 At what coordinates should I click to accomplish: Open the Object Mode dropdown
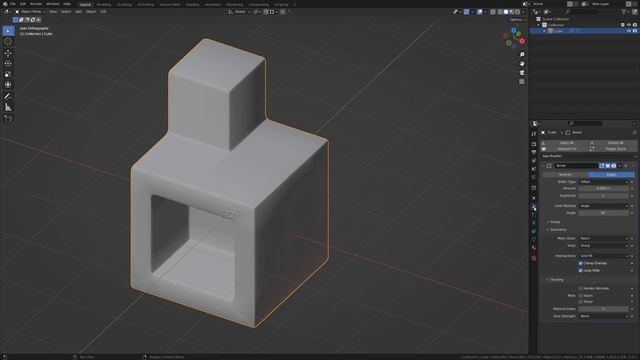click(x=30, y=12)
